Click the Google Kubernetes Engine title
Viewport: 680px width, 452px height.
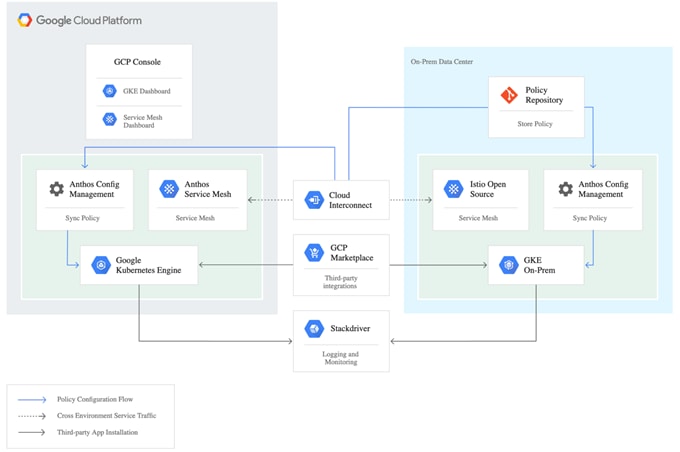148,265
